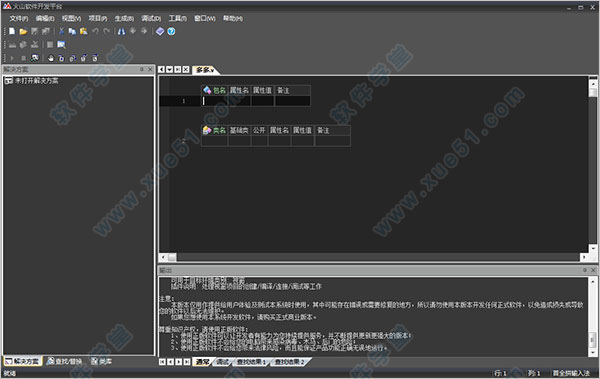Screen dimensions: 600x379
Task: Redo the last undone edit
Action: click(107, 31)
